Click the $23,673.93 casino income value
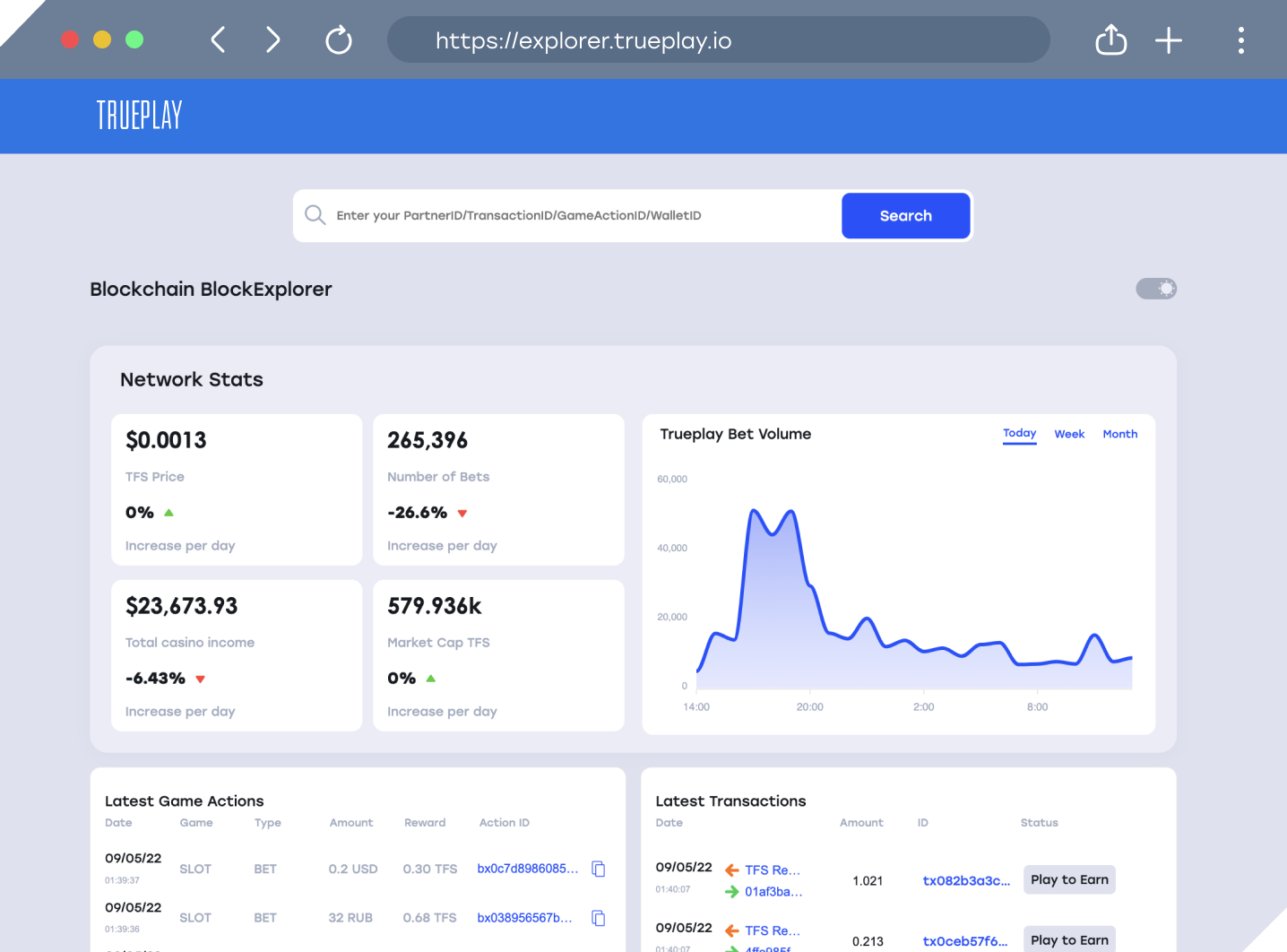 click(x=182, y=607)
